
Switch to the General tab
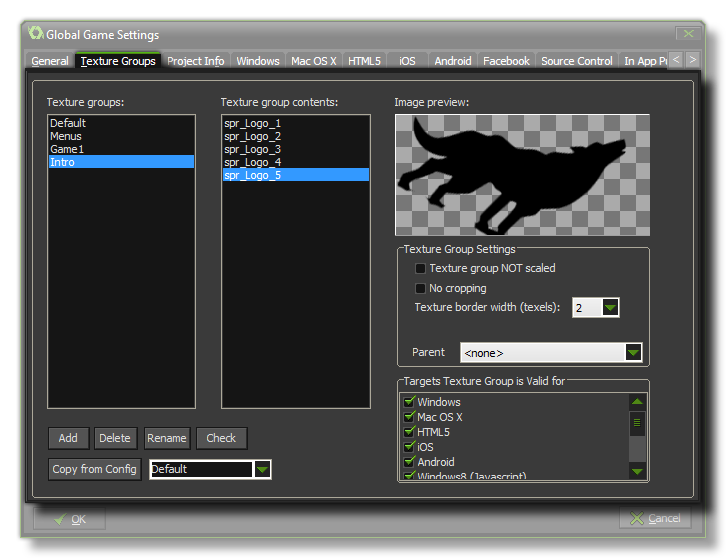point(50,61)
